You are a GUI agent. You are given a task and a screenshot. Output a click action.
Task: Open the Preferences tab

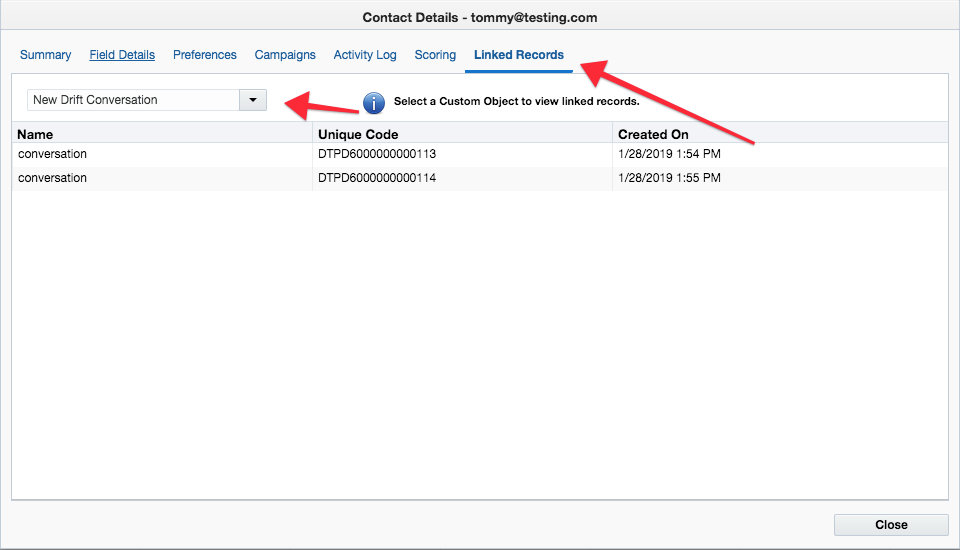pos(204,55)
